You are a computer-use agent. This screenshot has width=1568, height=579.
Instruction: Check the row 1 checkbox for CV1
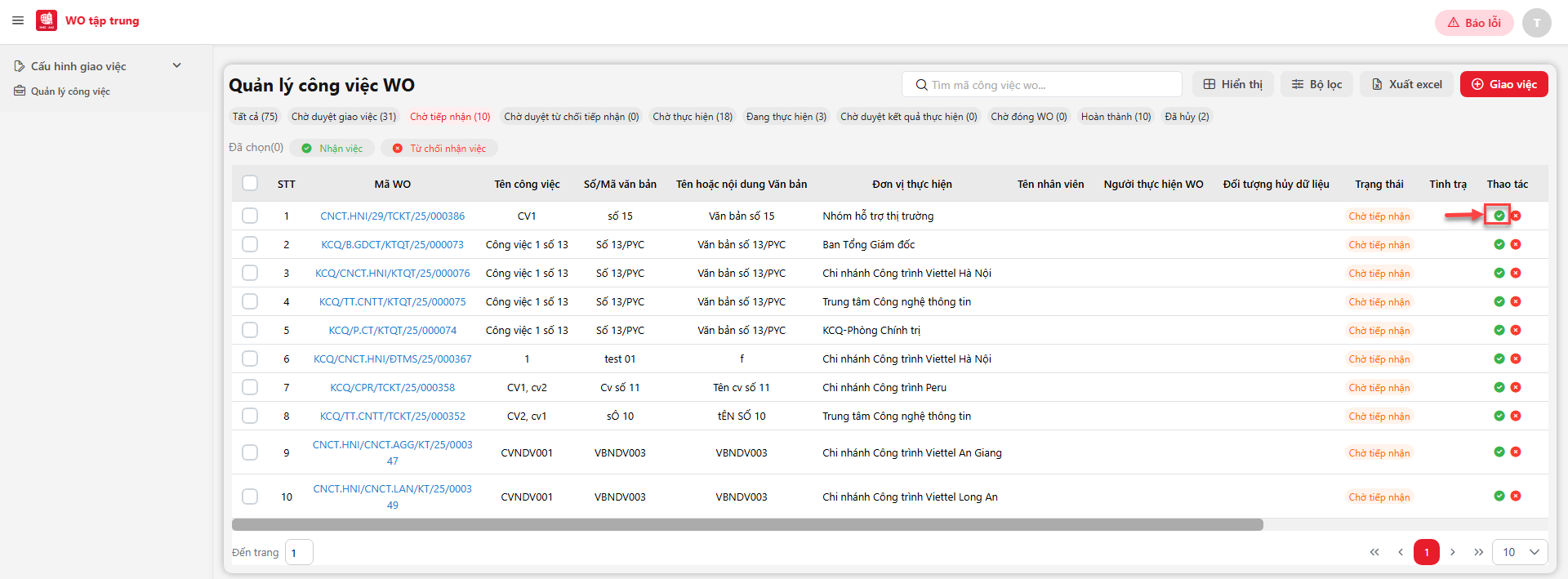point(250,216)
